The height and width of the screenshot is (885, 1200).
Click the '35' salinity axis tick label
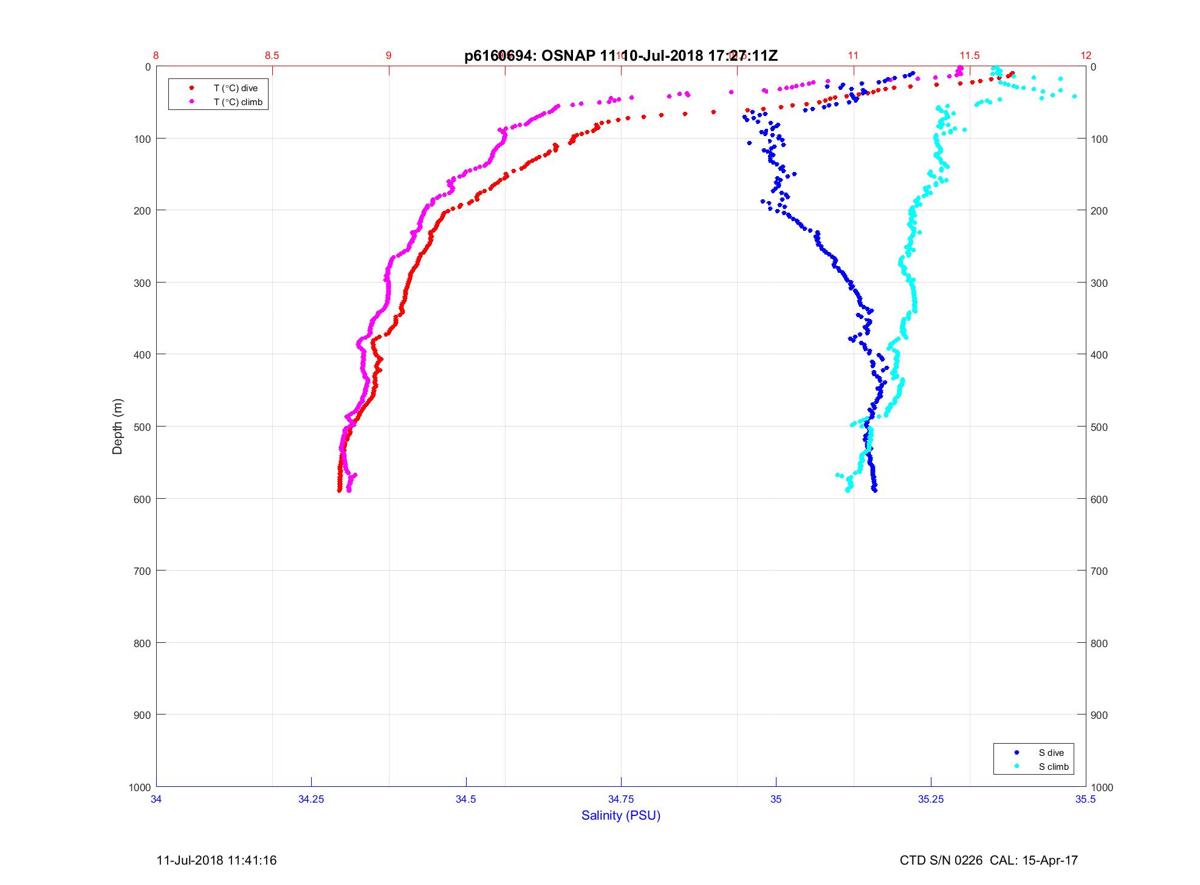click(776, 798)
